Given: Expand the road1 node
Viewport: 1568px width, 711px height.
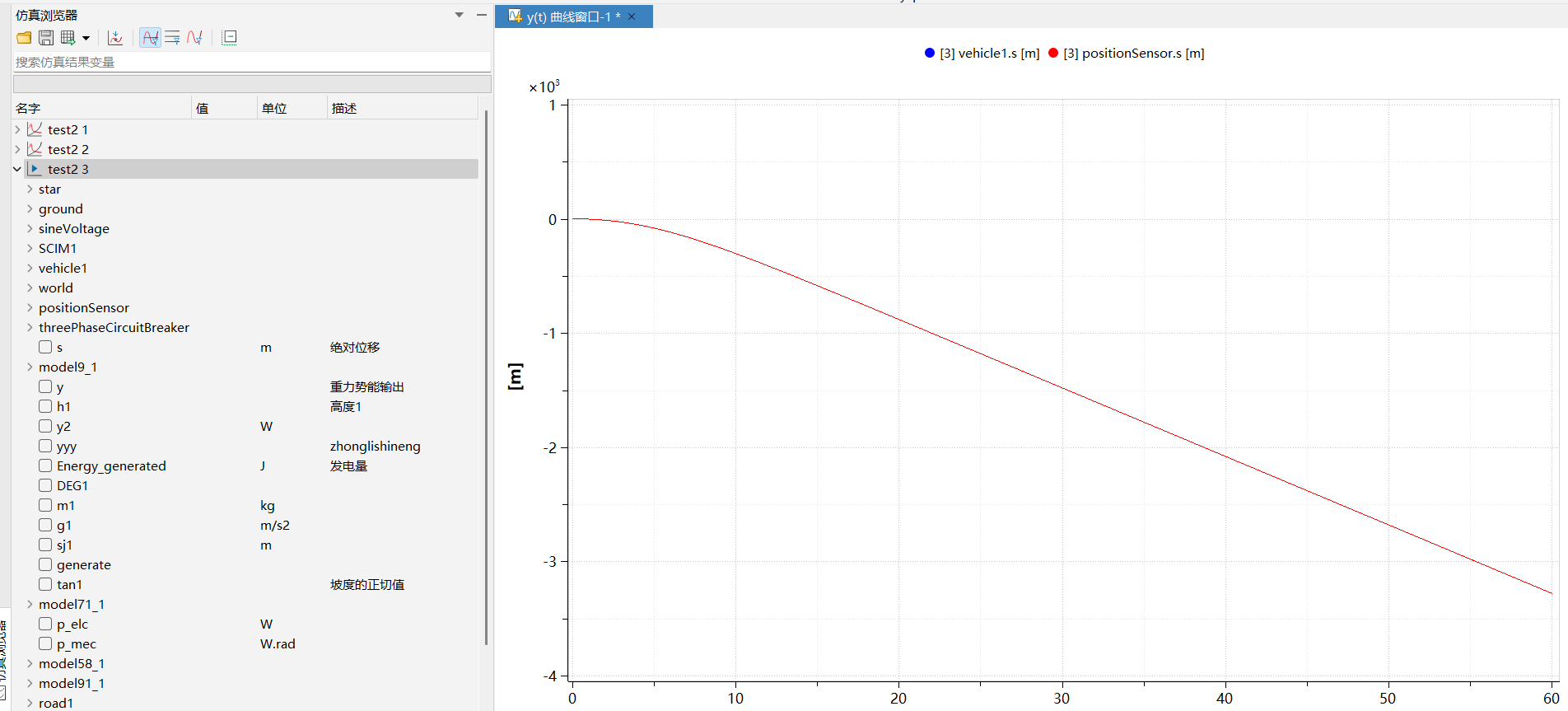Looking at the screenshot, I should pyautogui.click(x=30, y=703).
